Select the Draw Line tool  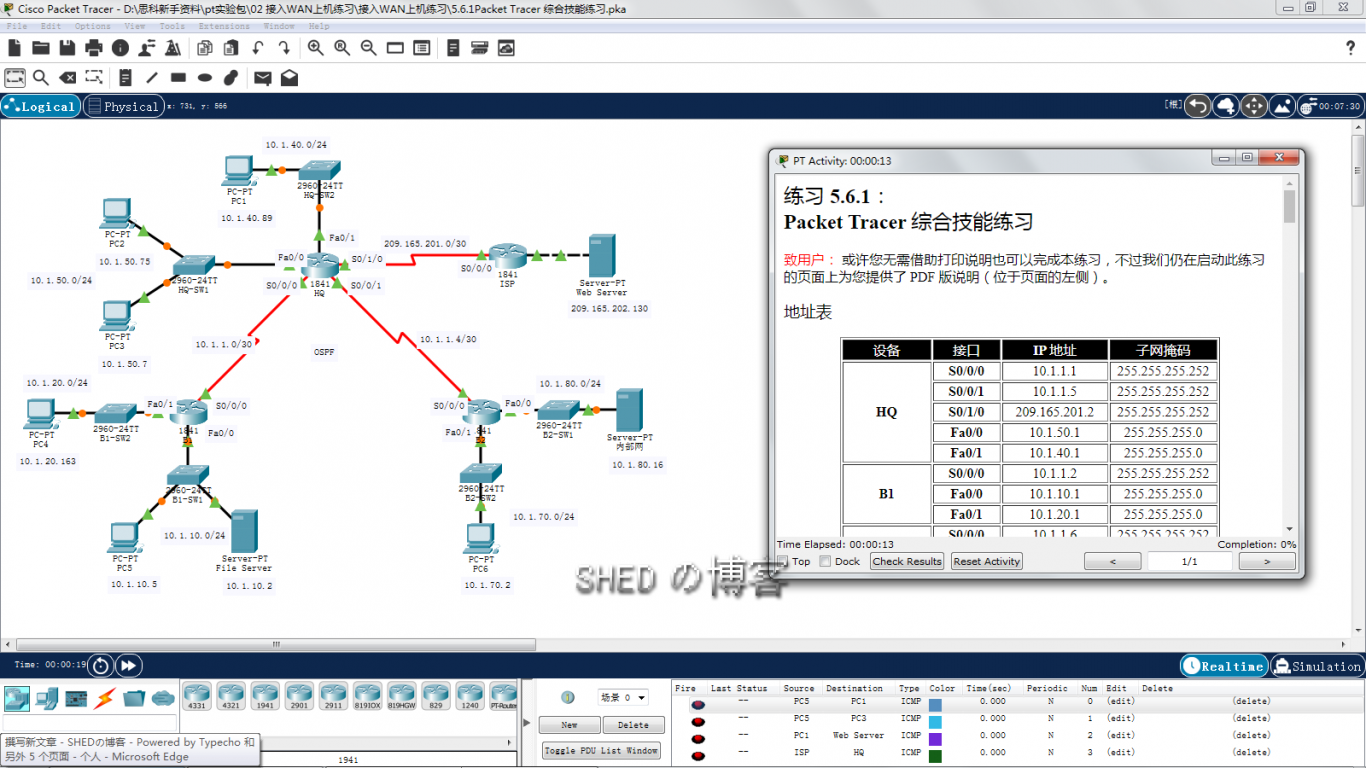click(x=152, y=77)
